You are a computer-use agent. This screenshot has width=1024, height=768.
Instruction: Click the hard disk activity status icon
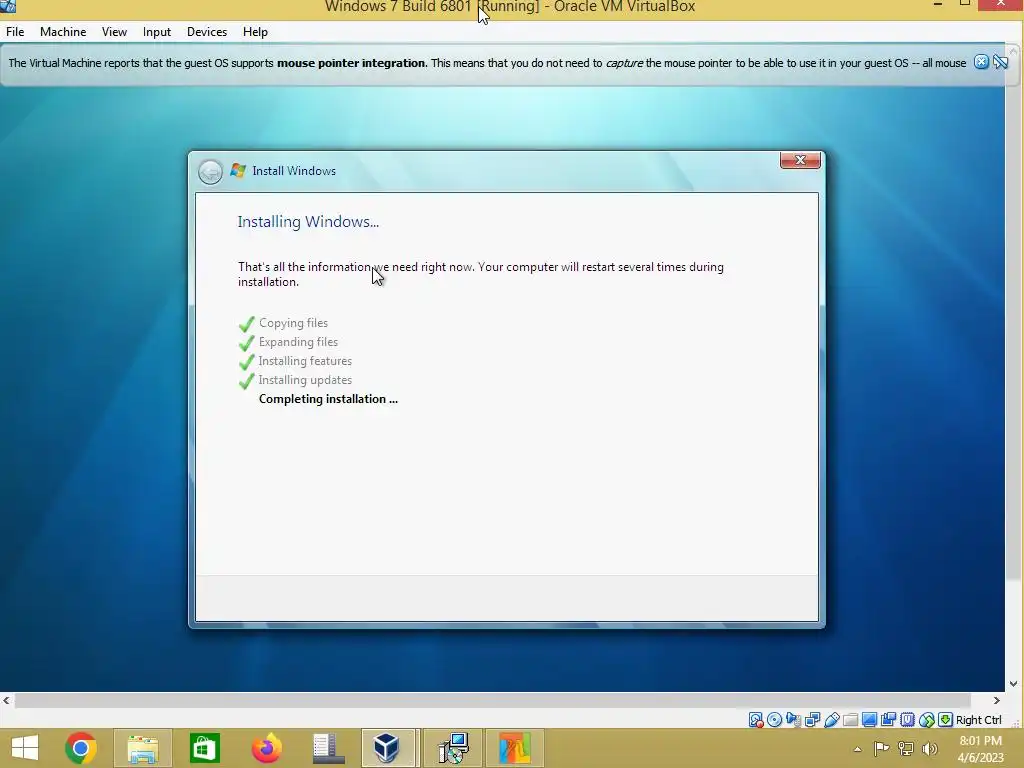756,720
